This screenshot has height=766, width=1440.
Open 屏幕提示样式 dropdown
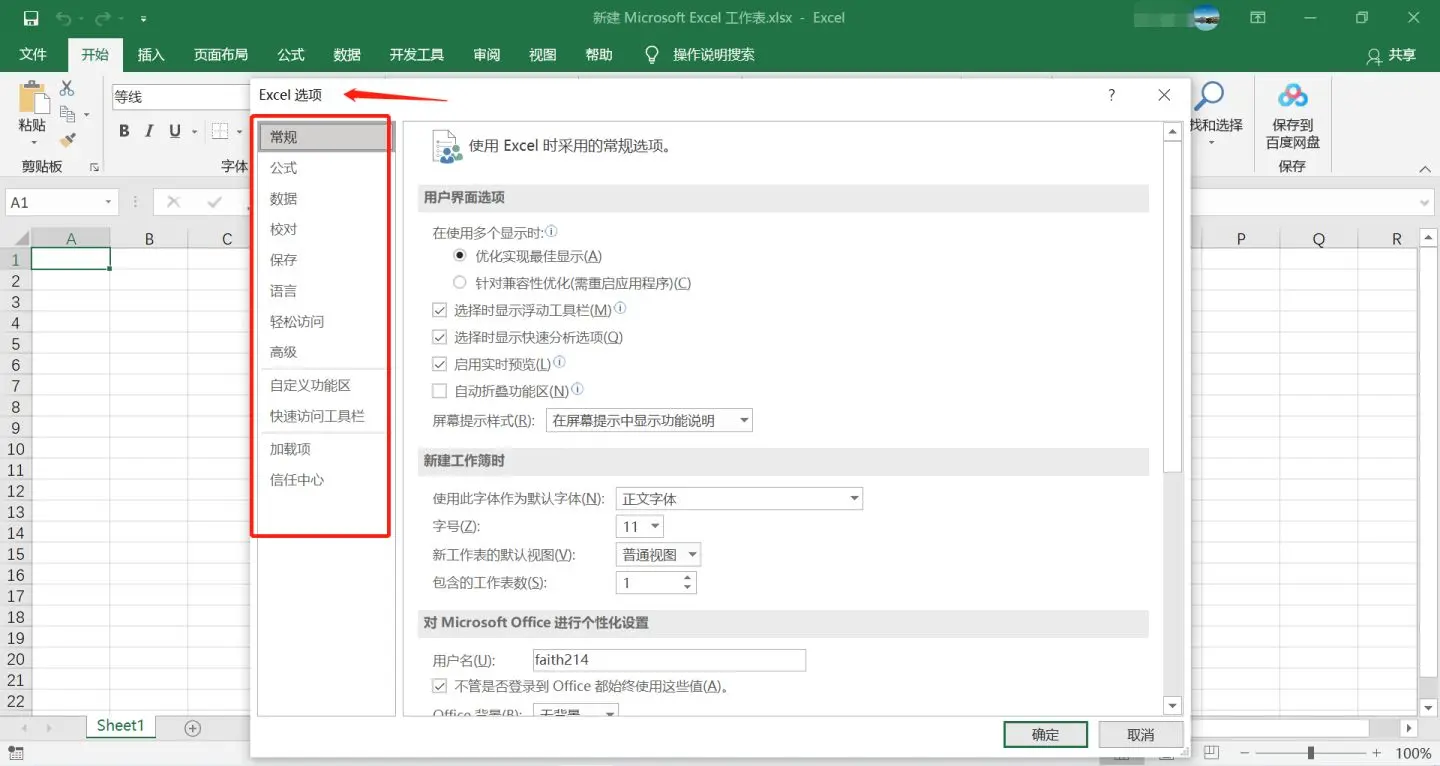coord(649,421)
